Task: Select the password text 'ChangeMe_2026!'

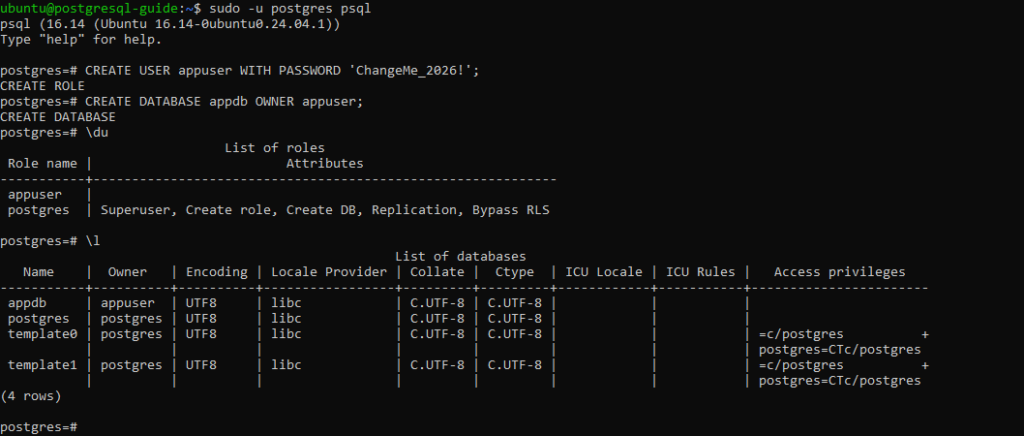Action: 411,70
